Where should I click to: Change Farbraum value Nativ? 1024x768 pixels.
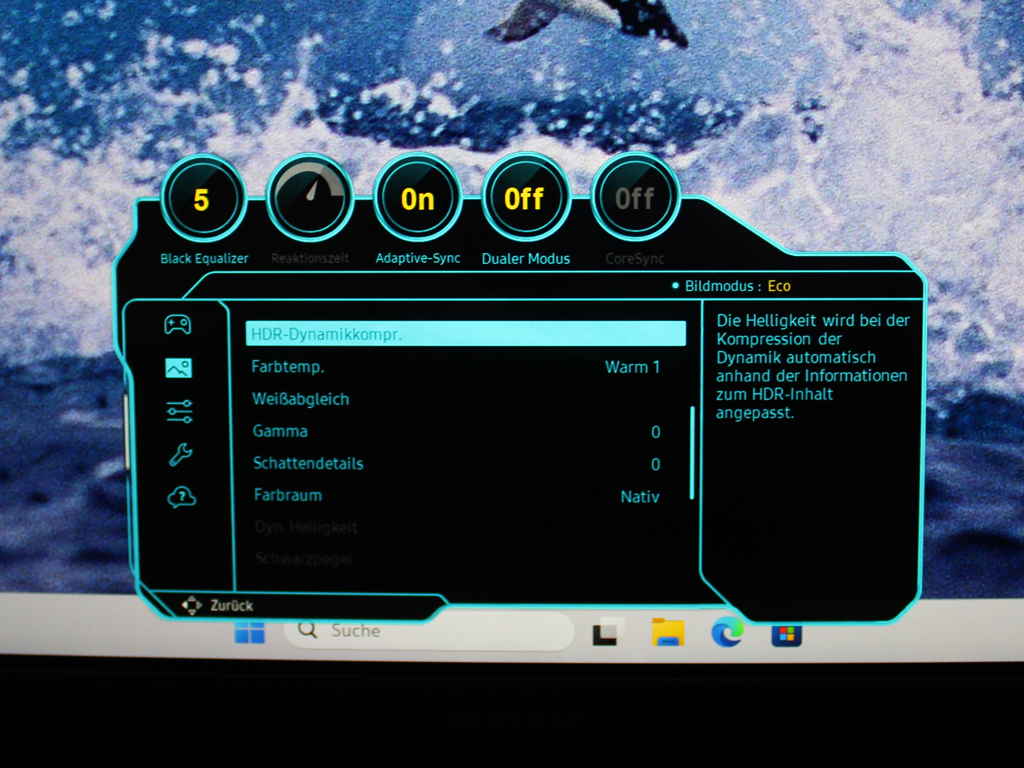[x=640, y=497]
